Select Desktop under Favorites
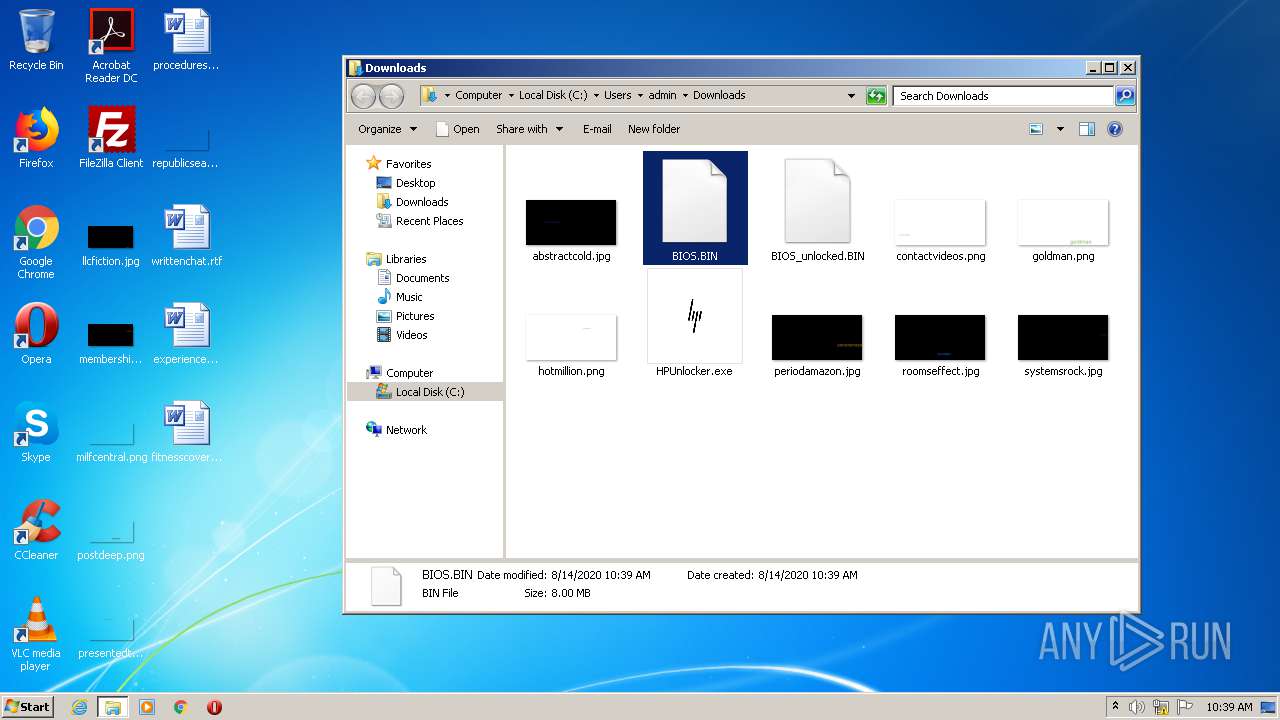This screenshot has height=720, width=1280. [415, 183]
